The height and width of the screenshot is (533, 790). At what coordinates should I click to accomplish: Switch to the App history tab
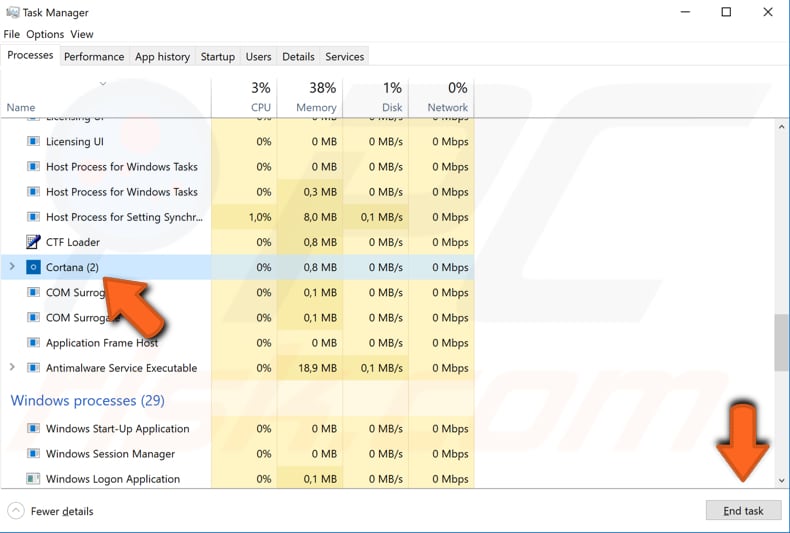tap(162, 56)
